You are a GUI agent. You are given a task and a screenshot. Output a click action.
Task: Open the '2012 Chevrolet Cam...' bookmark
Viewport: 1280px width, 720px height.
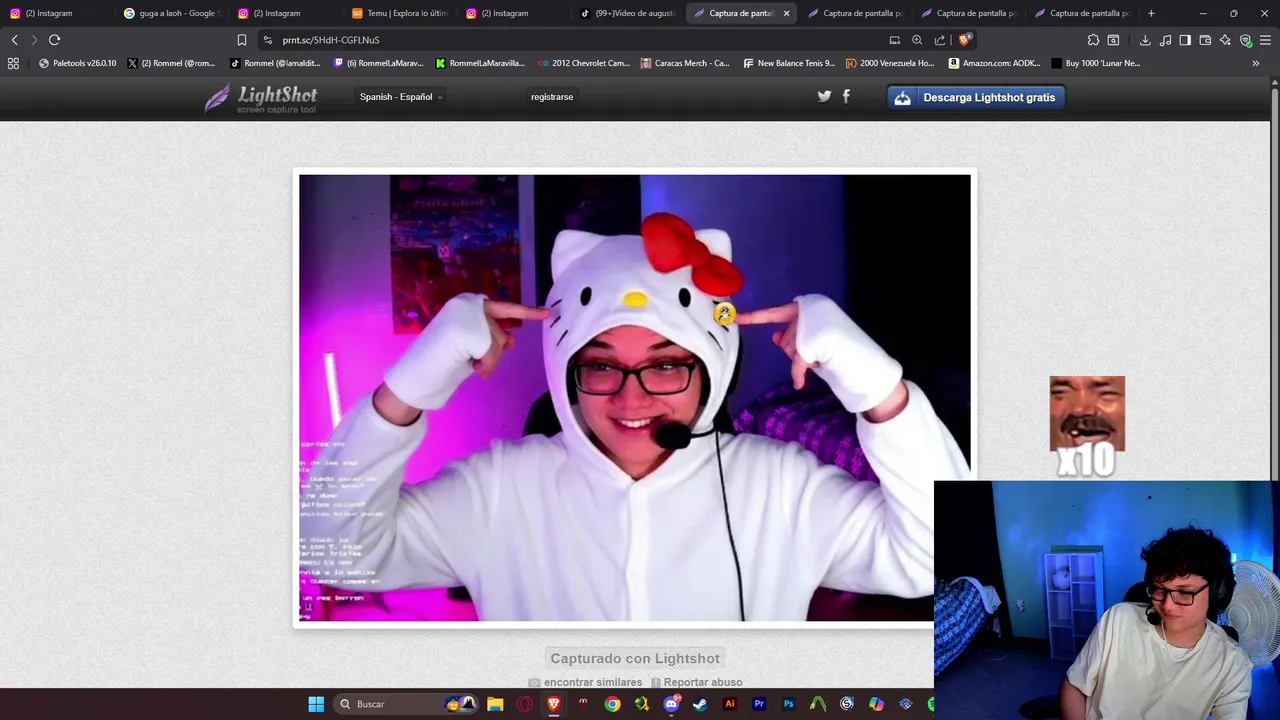point(583,63)
